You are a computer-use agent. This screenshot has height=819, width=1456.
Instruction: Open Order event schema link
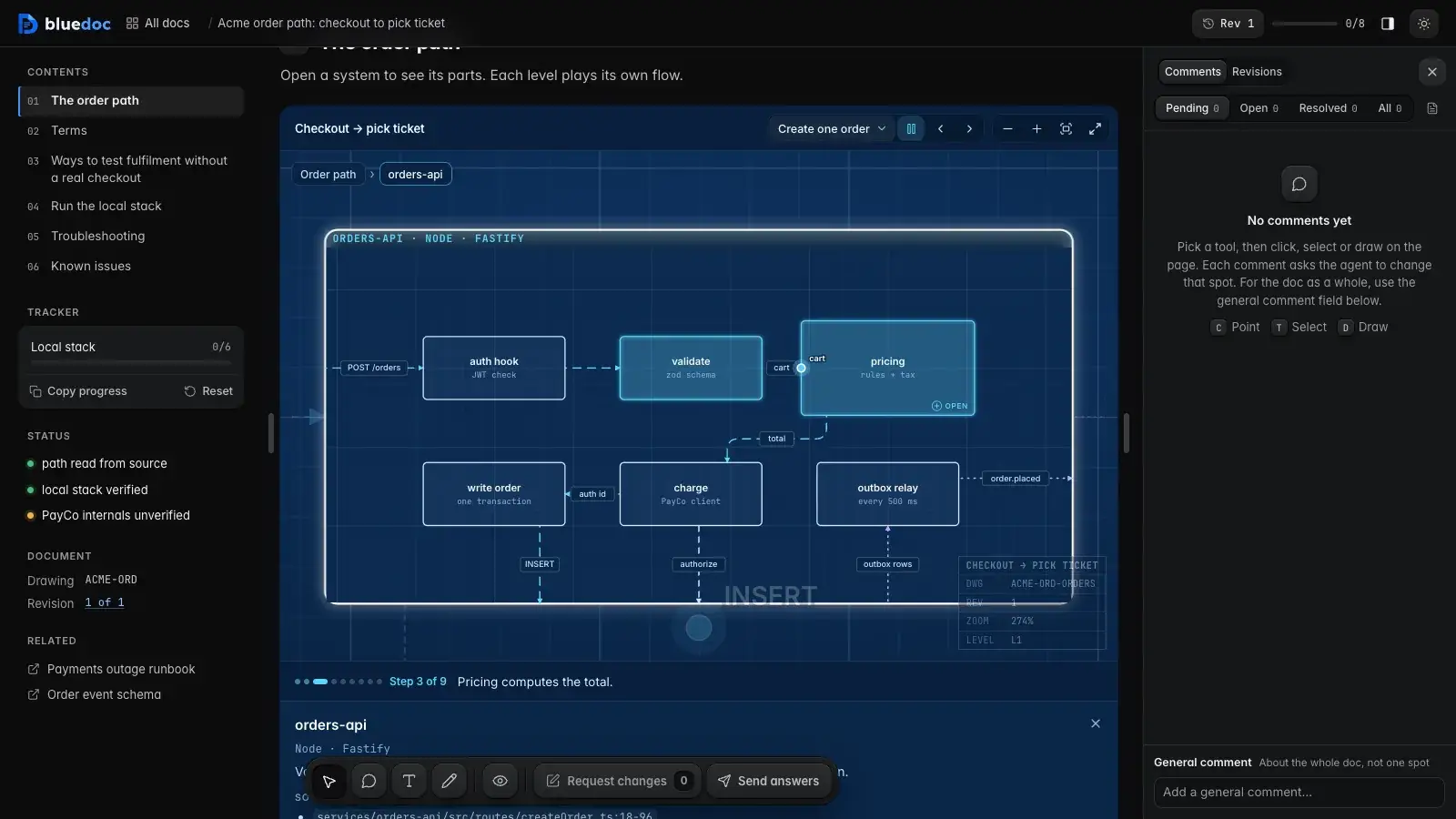95,694
